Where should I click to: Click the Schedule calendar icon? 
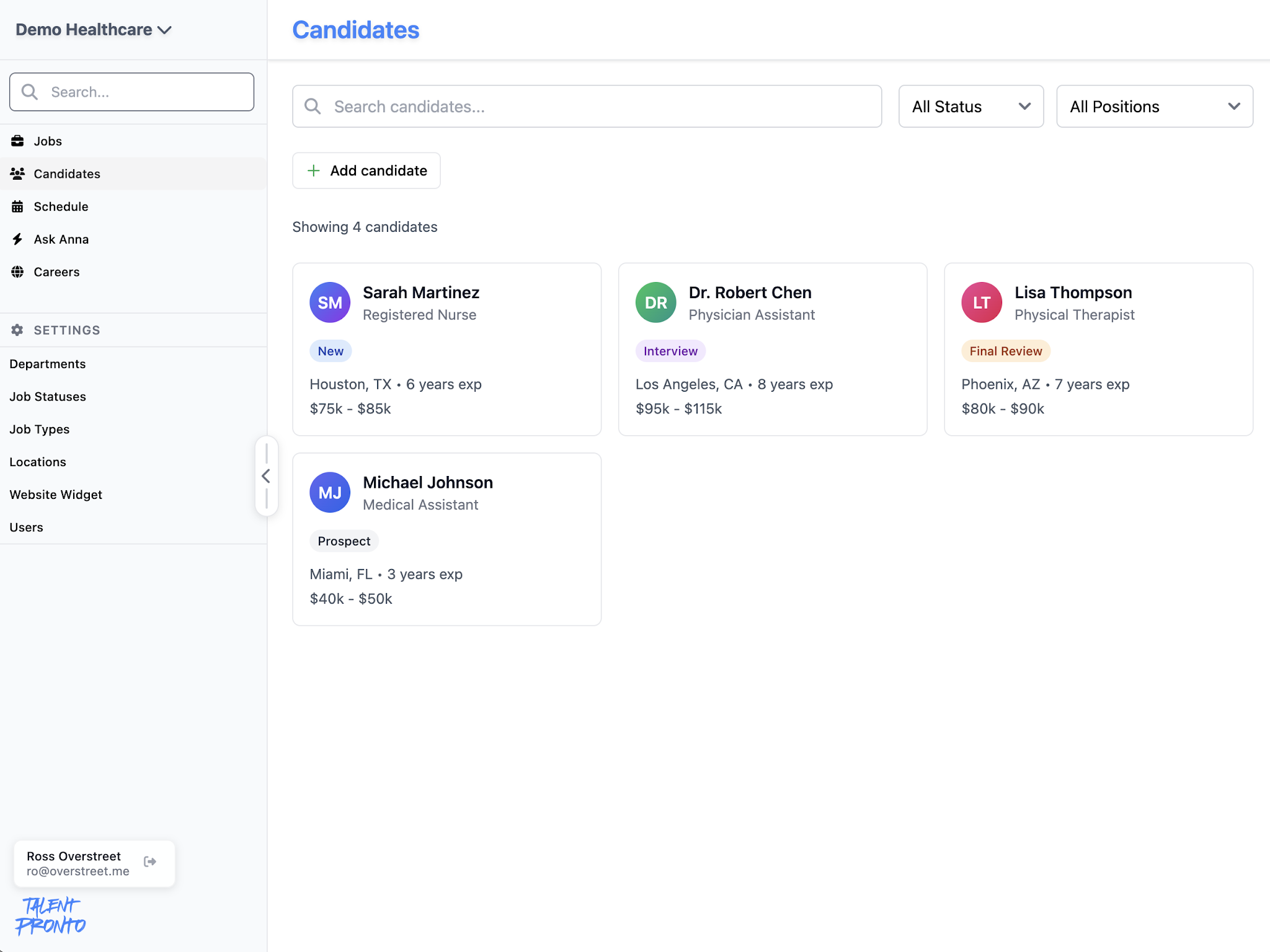click(17, 206)
